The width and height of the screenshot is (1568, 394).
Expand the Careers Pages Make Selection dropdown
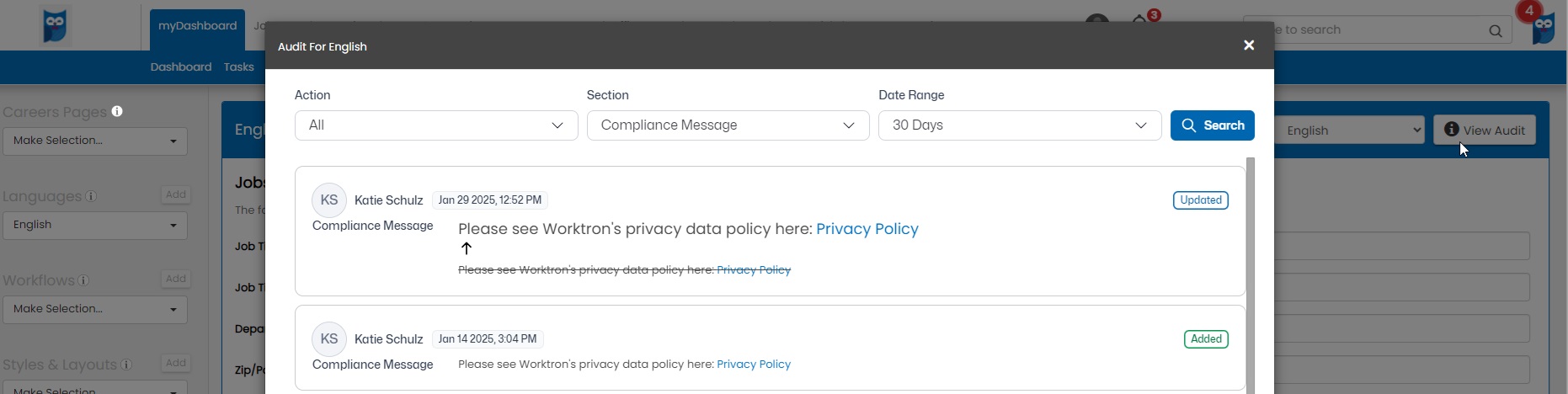95,141
